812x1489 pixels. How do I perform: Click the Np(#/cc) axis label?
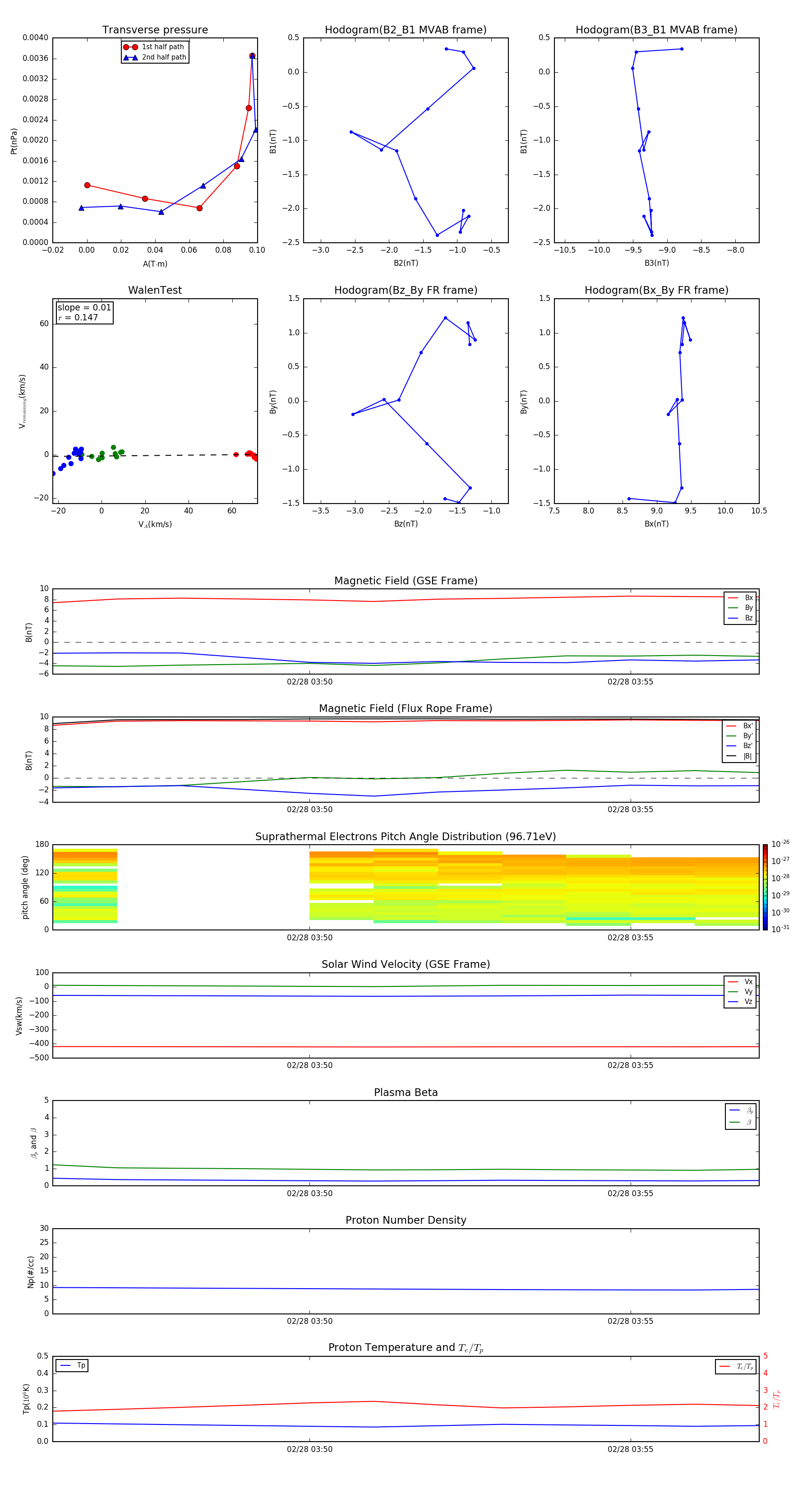point(31,1272)
